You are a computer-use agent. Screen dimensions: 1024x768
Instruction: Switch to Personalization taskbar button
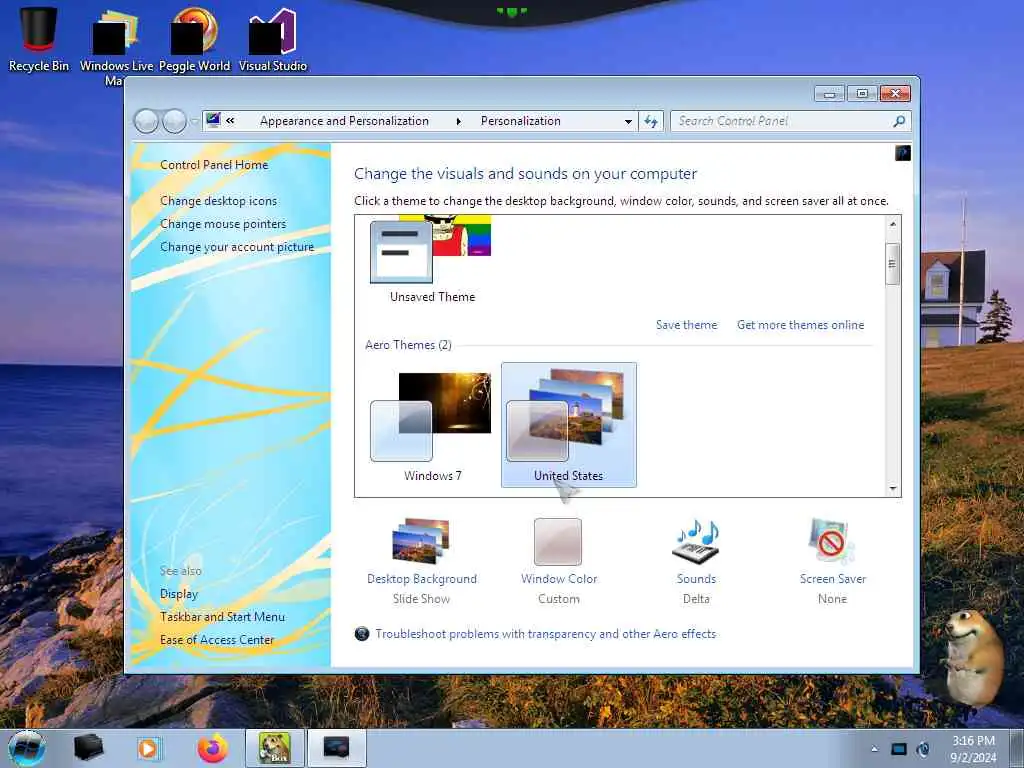pos(336,748)
